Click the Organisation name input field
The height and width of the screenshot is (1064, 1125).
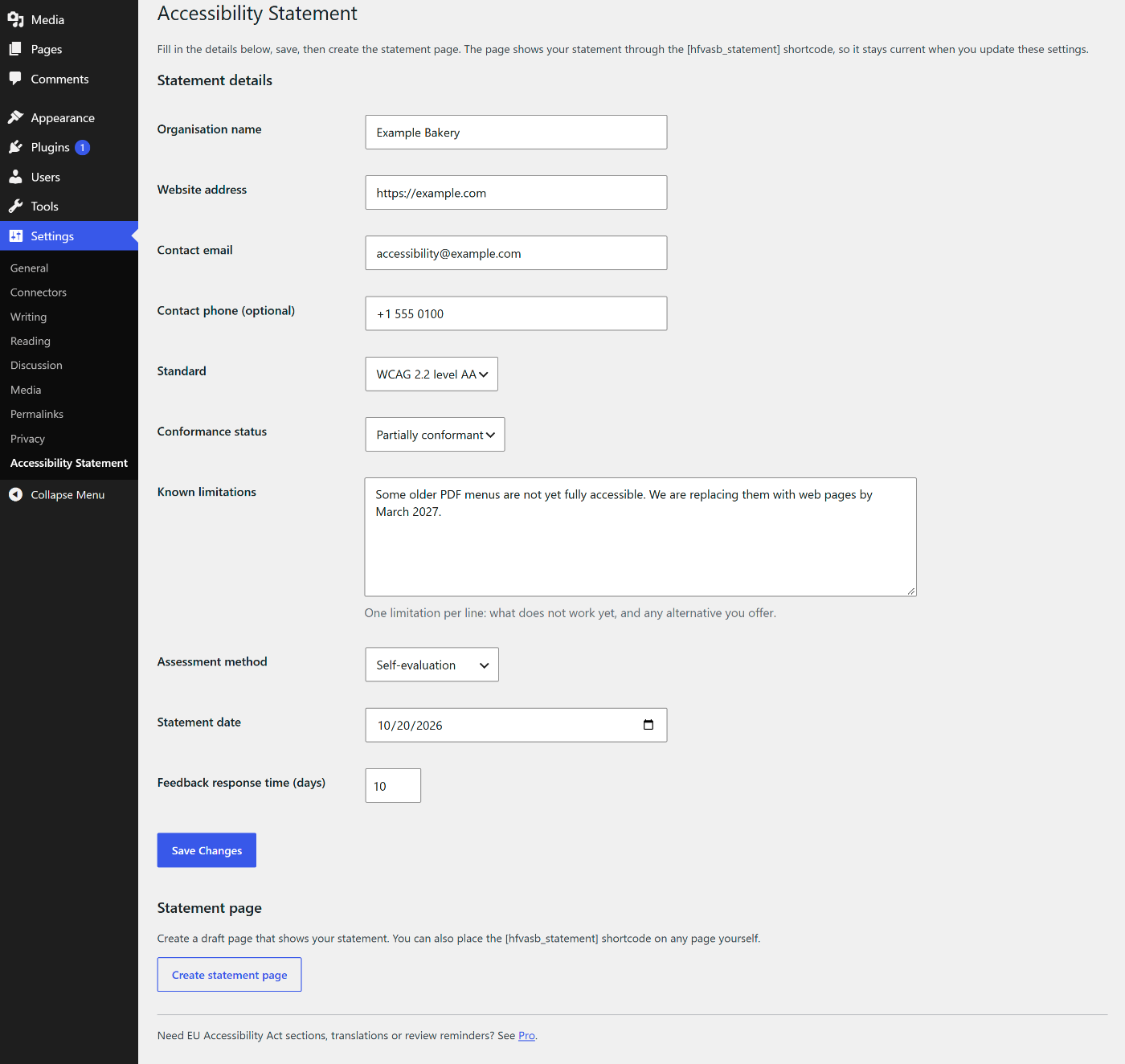click(516, 133)
